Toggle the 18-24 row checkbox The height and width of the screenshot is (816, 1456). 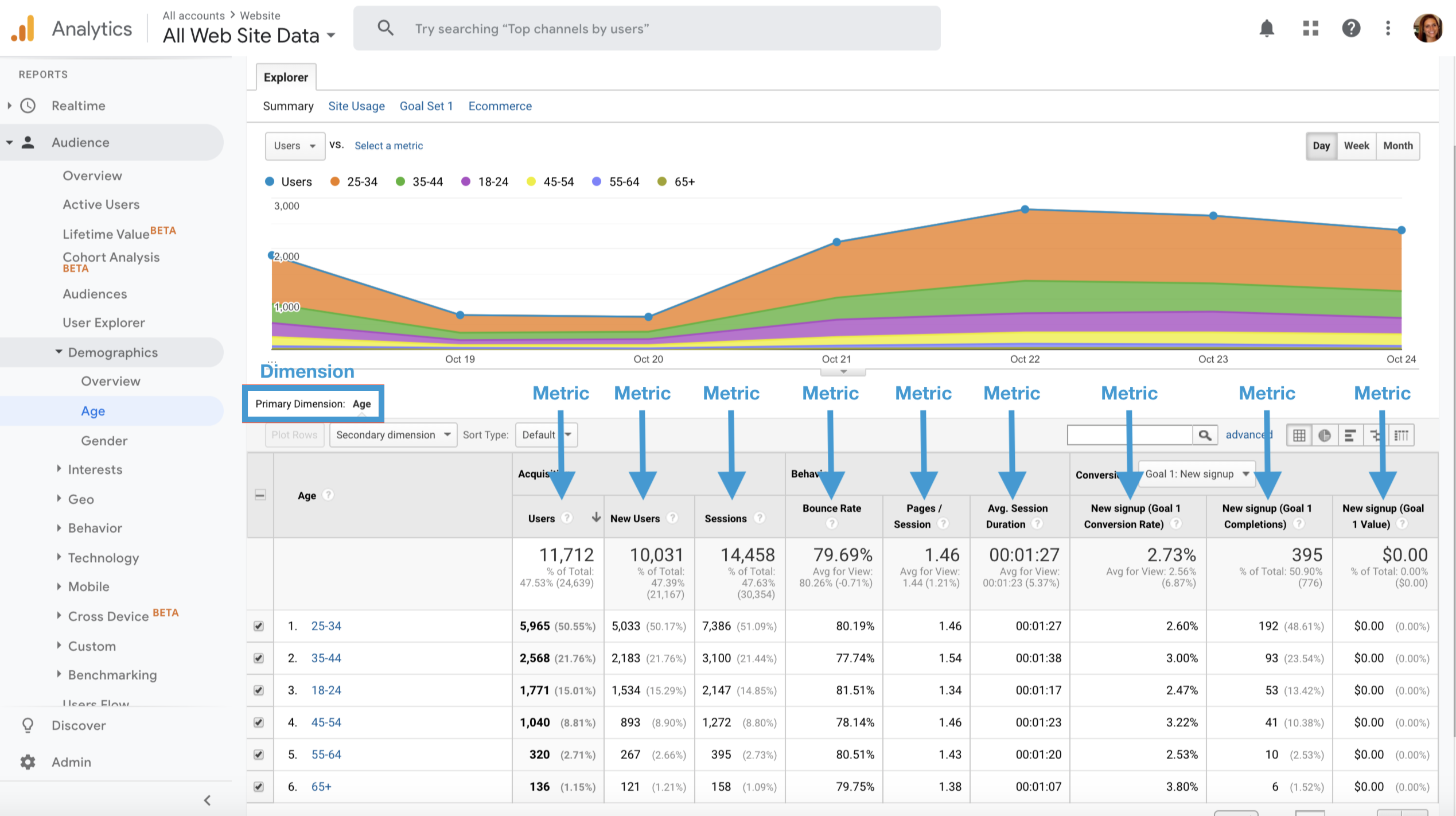point(259,690)
